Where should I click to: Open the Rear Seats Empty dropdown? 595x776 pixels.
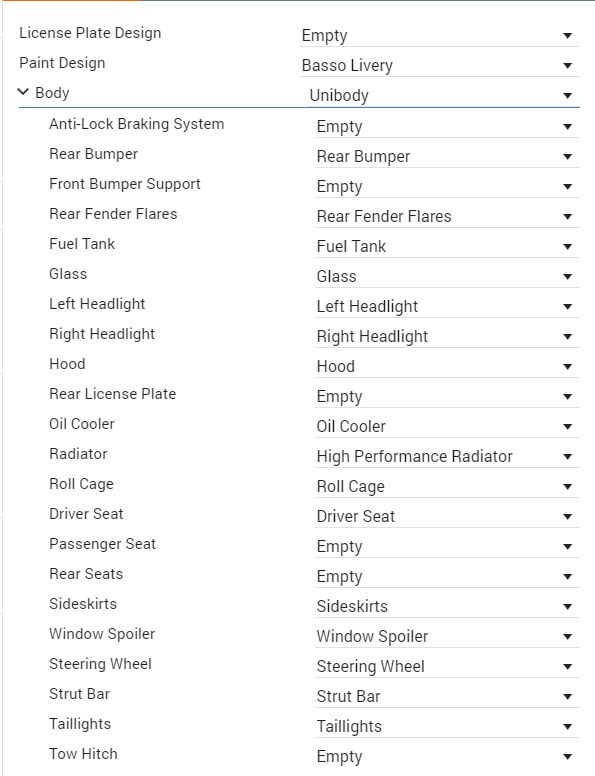pyautogui.click(x=447, y=577)
